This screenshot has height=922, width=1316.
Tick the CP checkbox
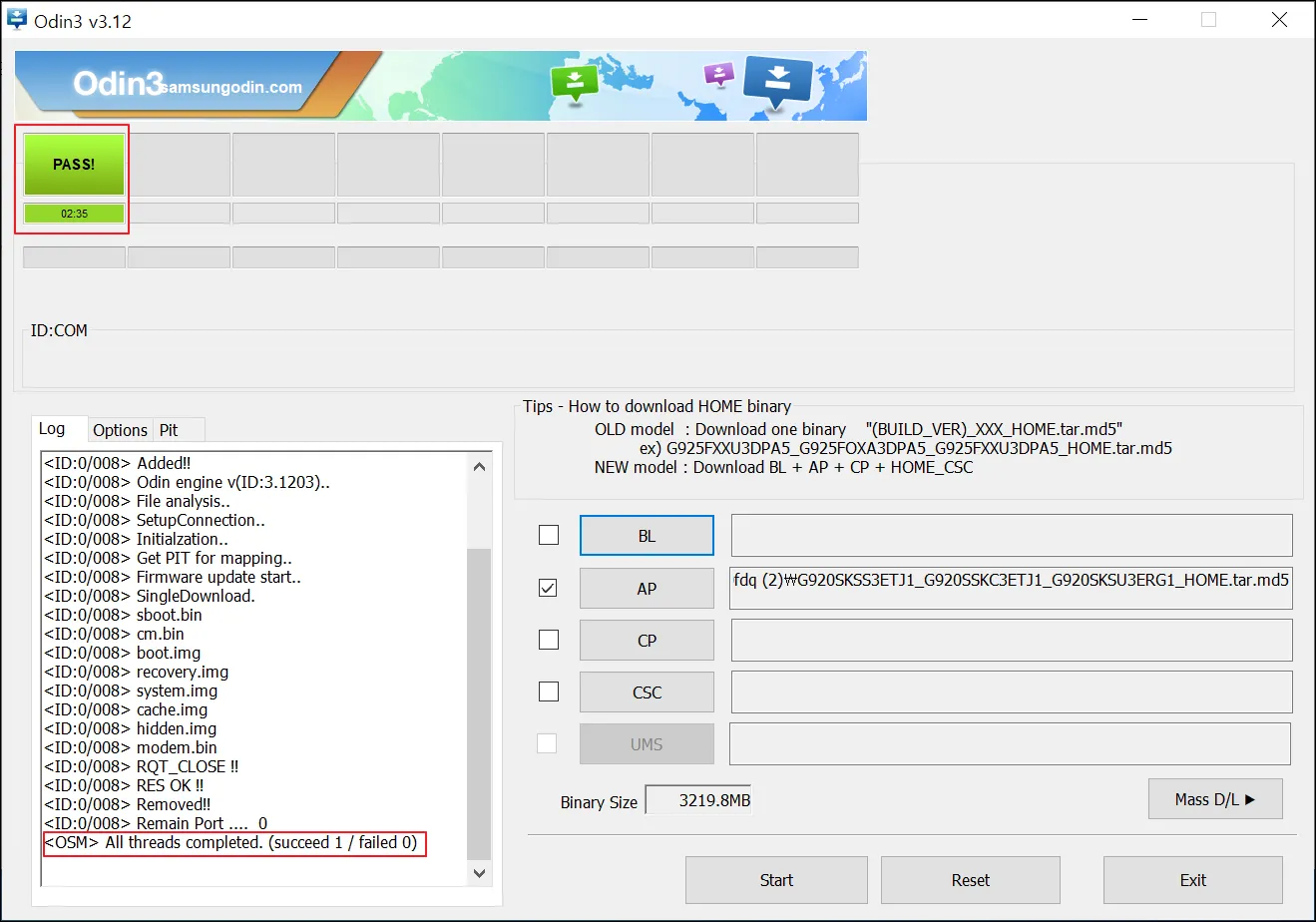(549, 640)
